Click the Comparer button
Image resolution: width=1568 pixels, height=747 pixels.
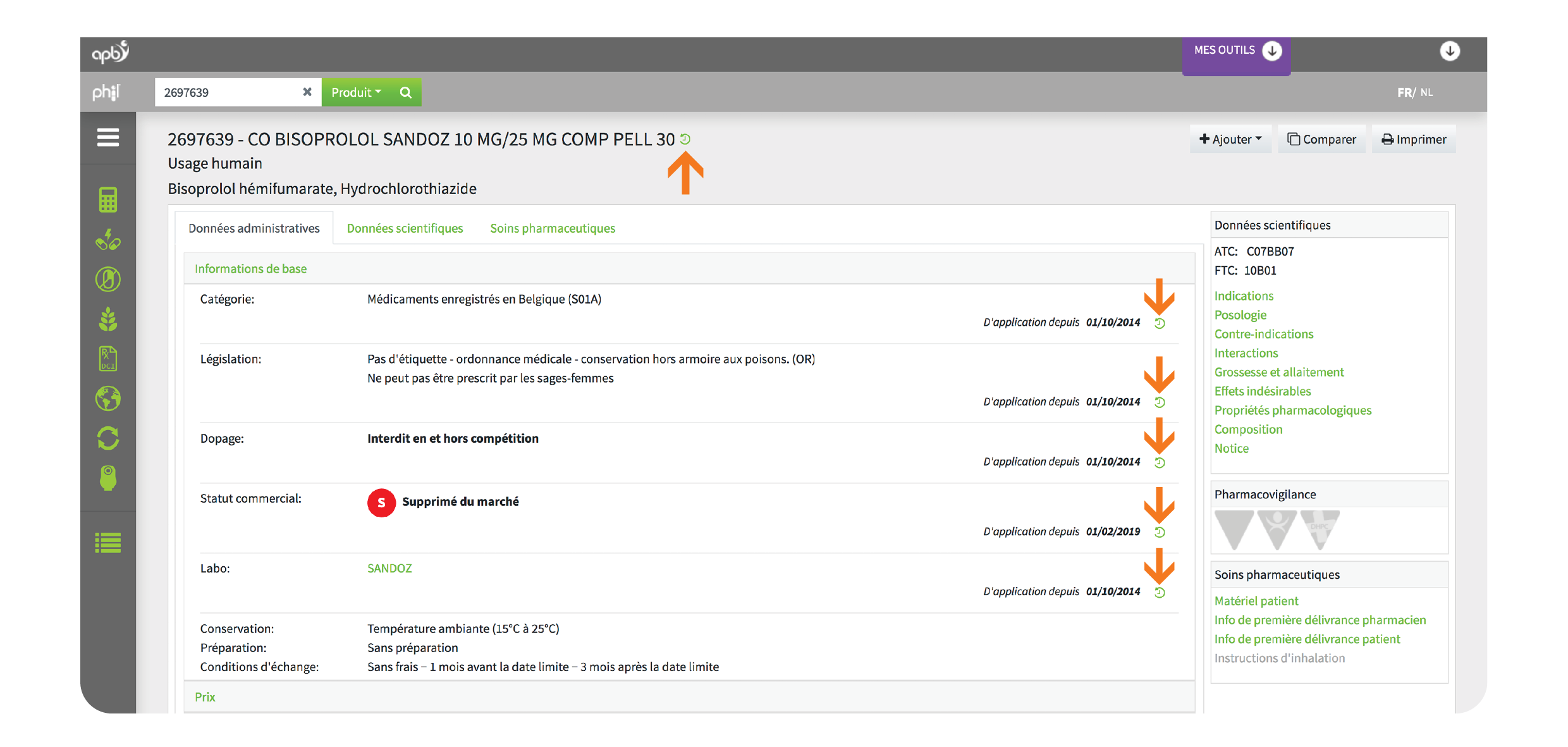tap(1321, 139)
